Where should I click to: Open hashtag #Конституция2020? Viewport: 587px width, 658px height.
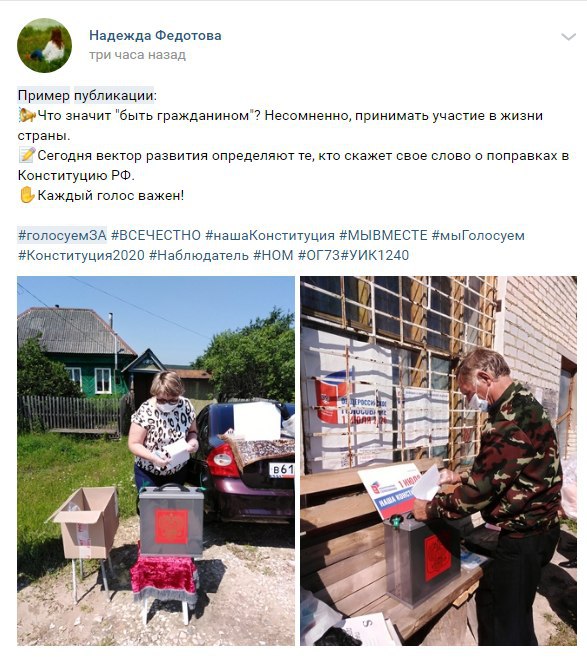[81, 255]
